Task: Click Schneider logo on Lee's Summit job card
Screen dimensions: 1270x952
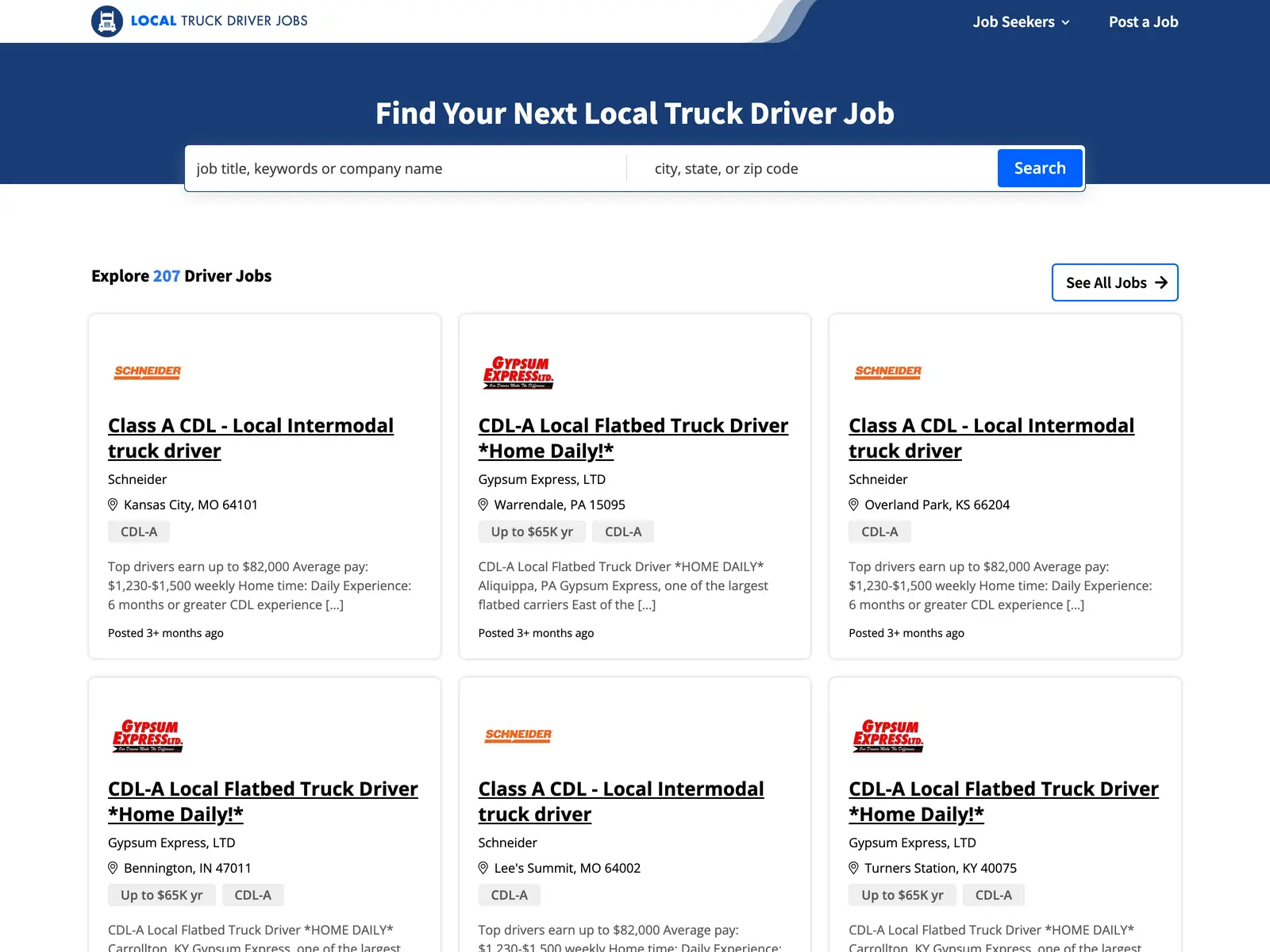Action: [x=518, y=735]
